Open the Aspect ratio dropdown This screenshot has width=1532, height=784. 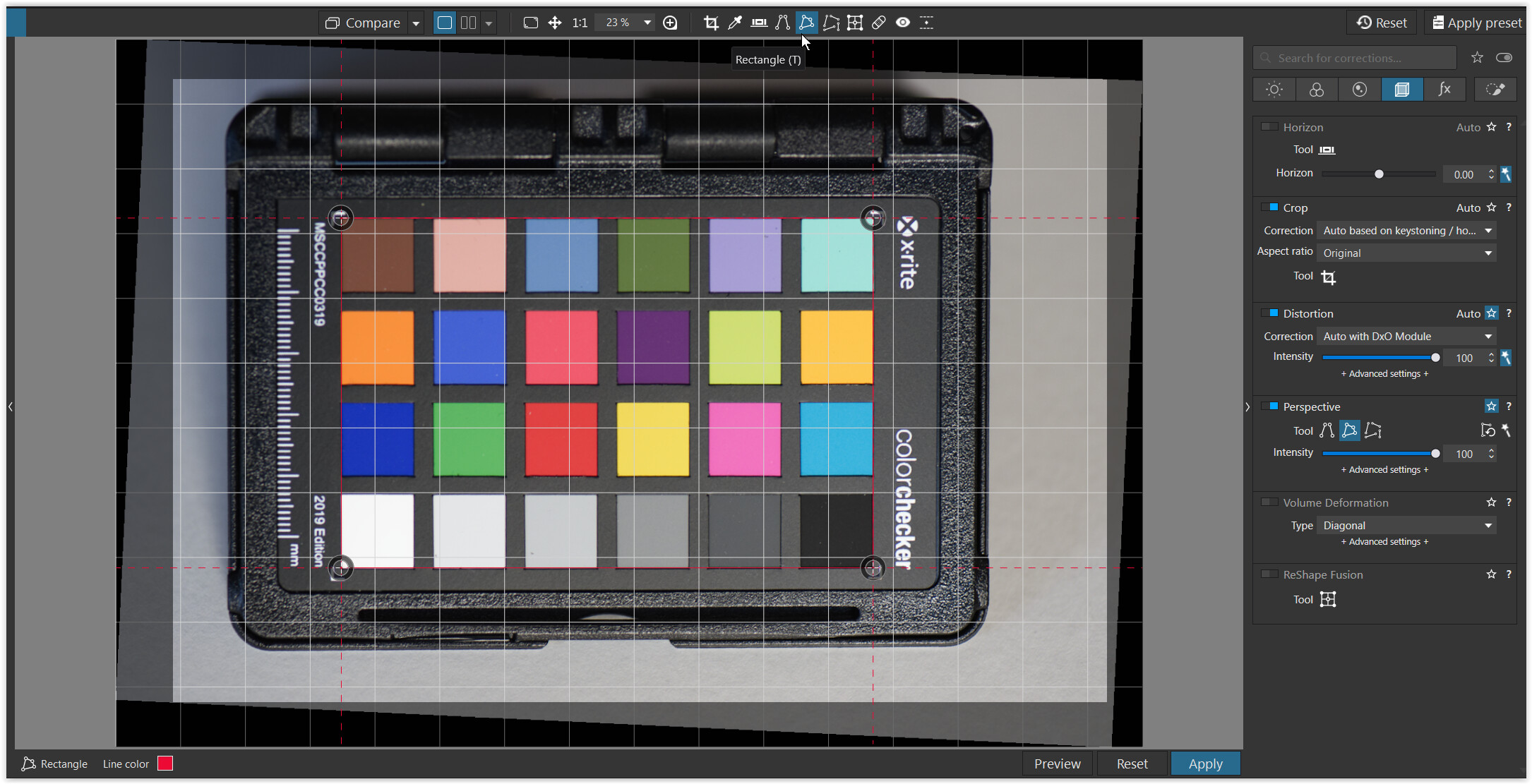tap(1406, 253)
